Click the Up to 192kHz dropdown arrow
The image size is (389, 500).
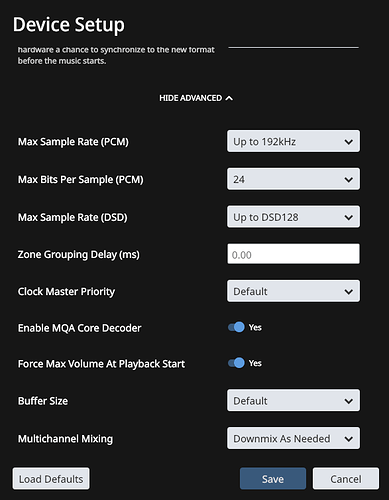(x=349, y=142)
